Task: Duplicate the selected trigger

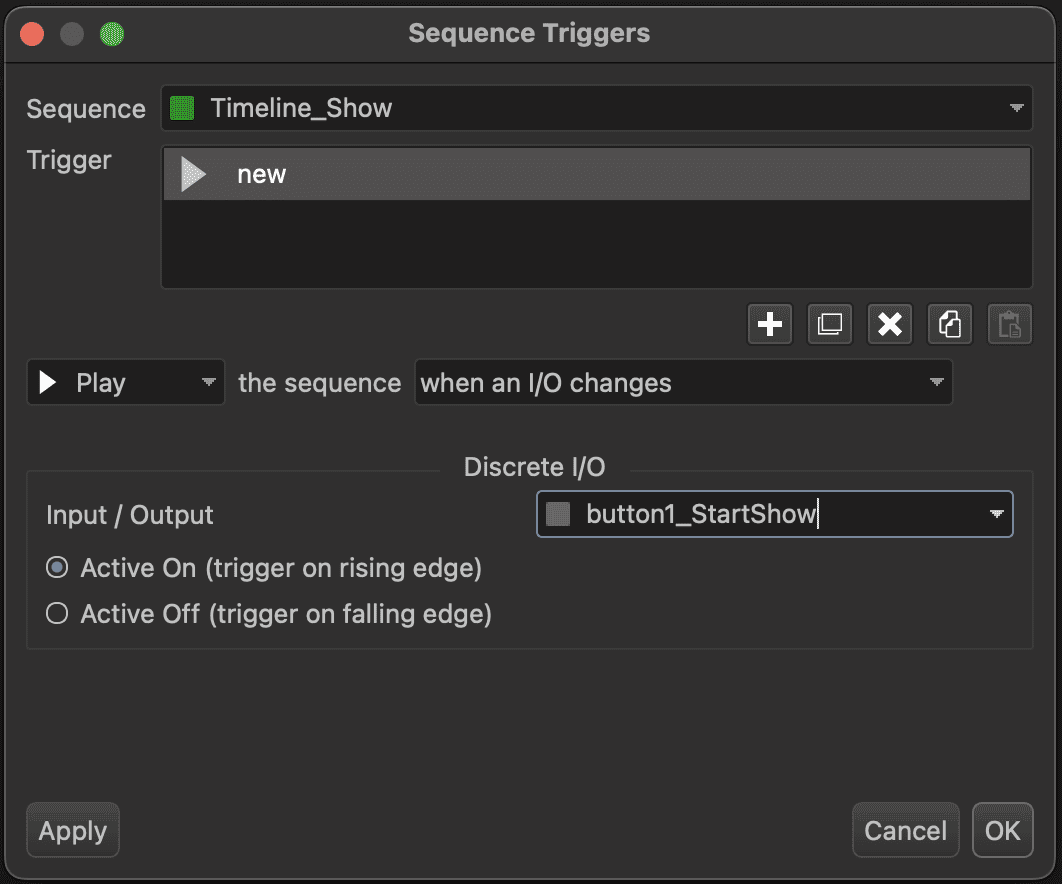Action: coord(830,325)
